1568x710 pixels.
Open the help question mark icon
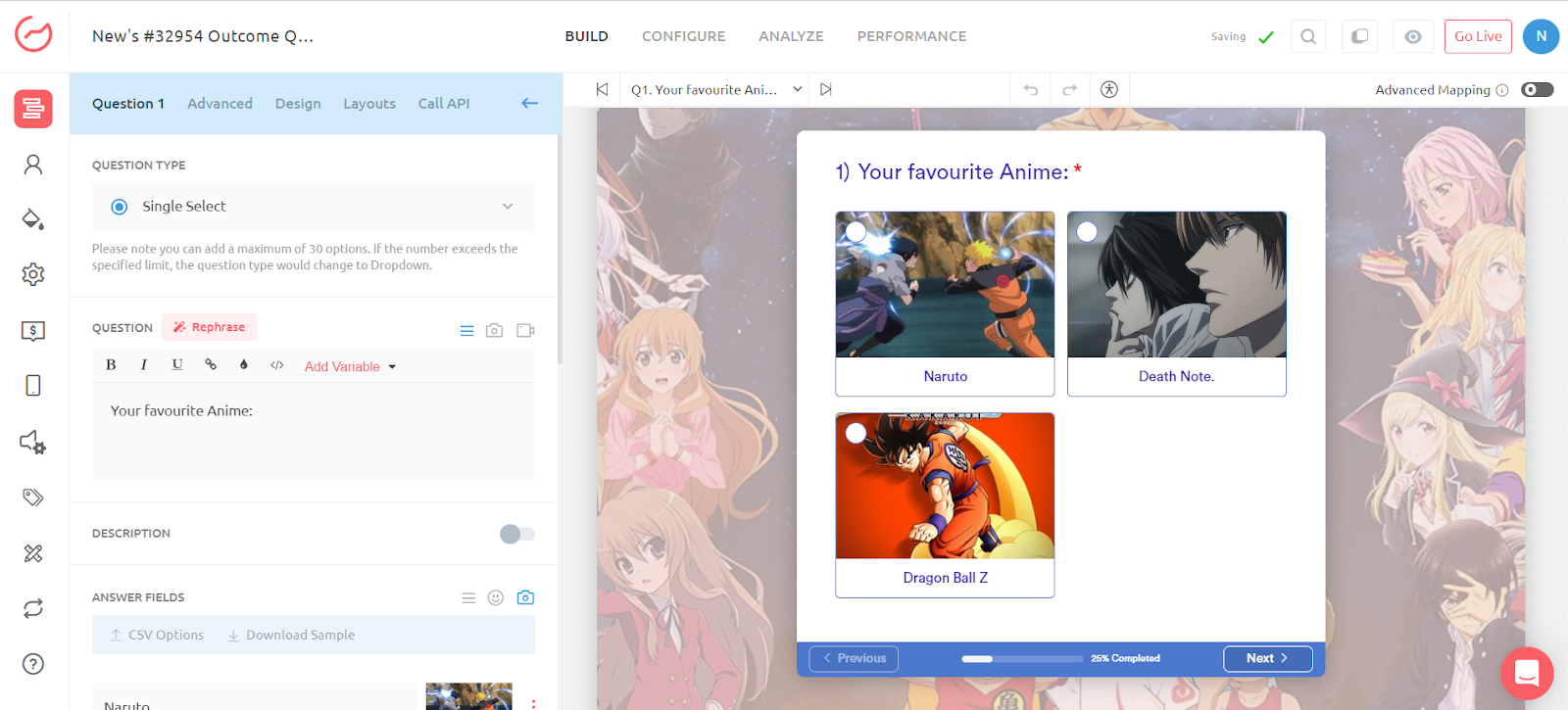tap(33, 664)
